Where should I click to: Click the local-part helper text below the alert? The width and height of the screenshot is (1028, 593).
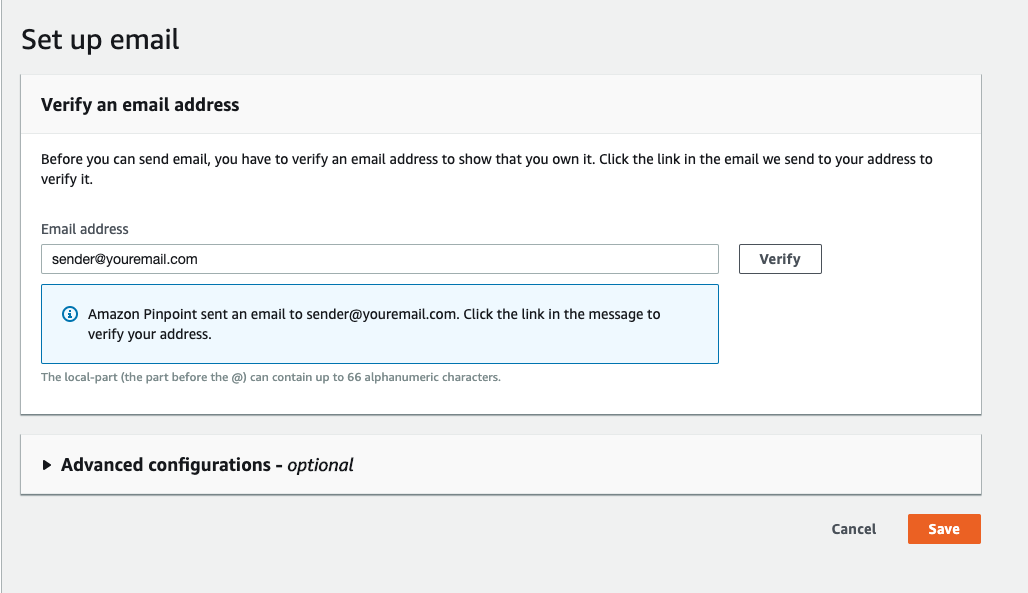coord(271,377)
